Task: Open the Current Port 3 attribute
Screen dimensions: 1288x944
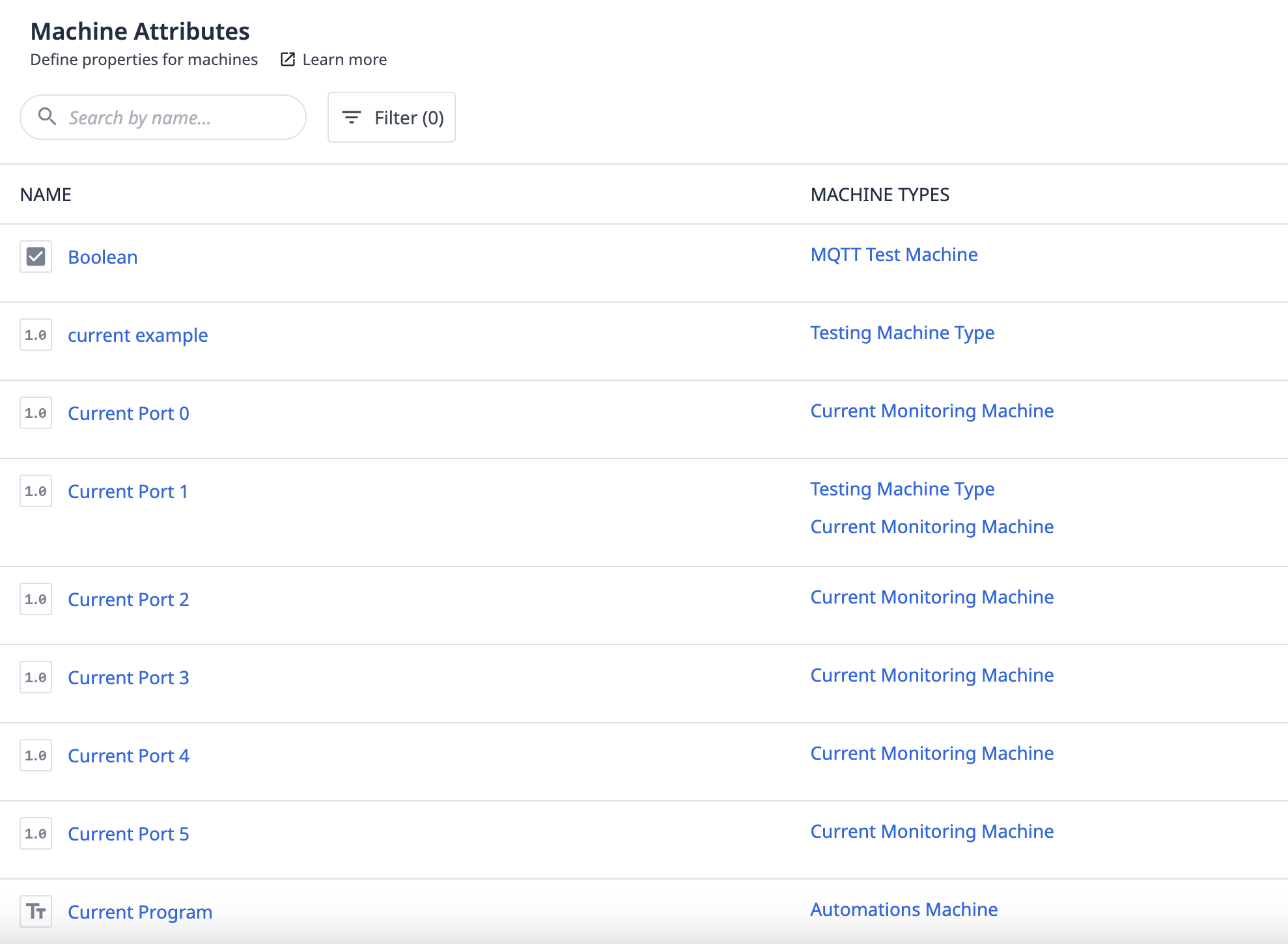Action: tap(128, 678)
